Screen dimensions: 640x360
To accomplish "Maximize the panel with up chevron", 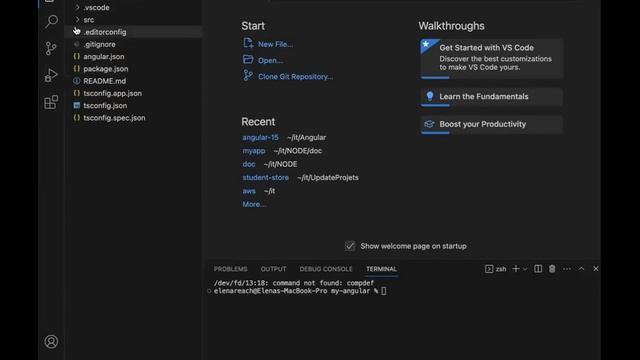I will point(581,269).
